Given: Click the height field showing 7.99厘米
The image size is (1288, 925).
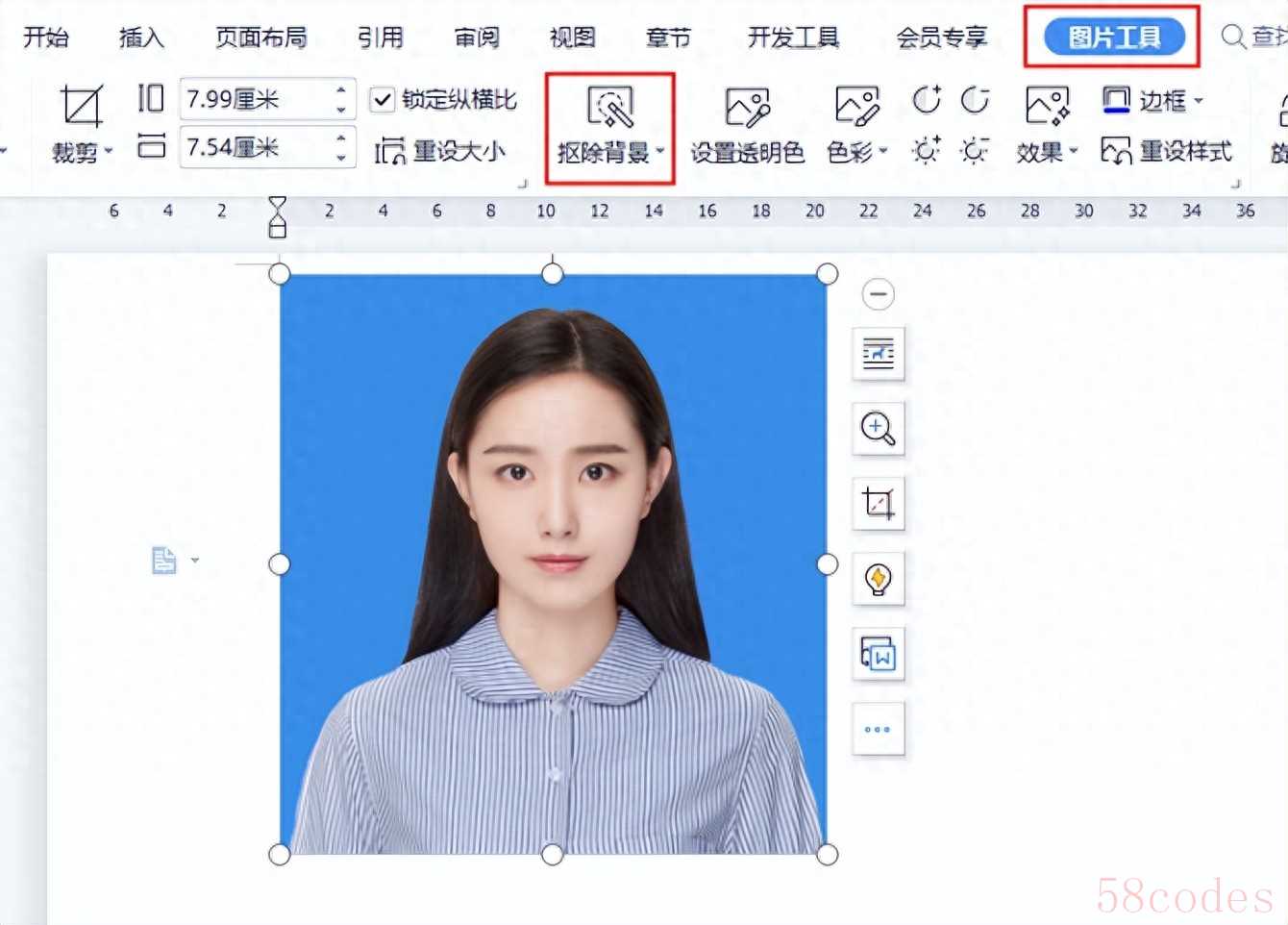Looking at the screenshot, I should (255, 99).
